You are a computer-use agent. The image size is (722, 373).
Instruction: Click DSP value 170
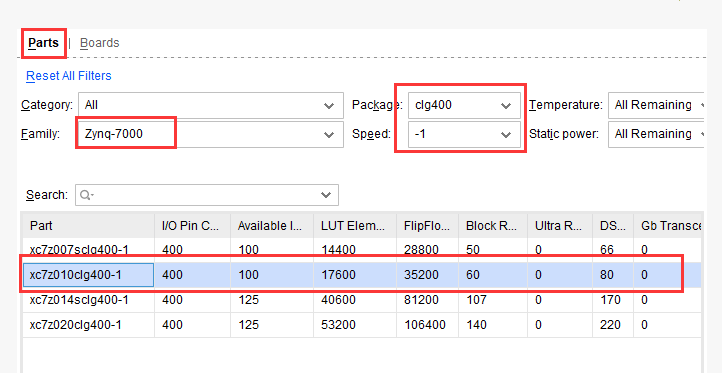[x=610, y=300]
